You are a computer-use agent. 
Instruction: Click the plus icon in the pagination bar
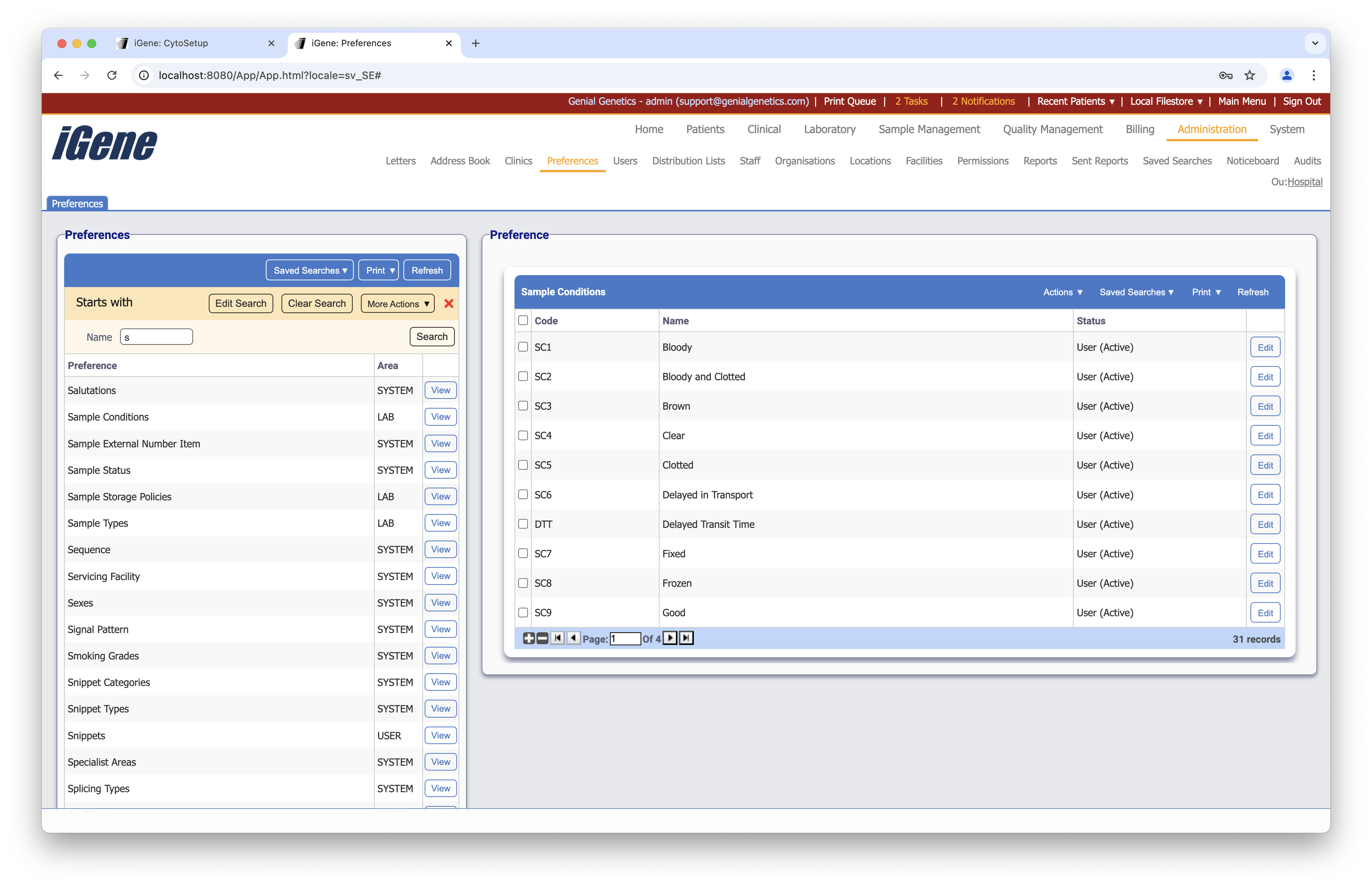[529, 639]
